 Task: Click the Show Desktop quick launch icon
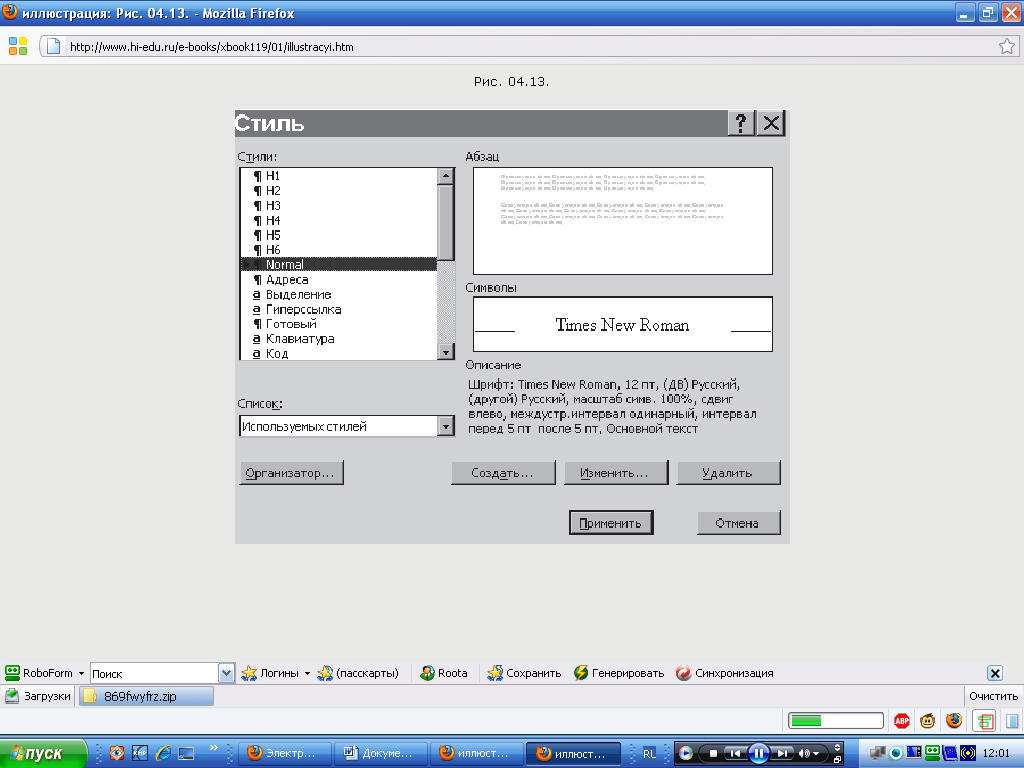click(x=186, y=753)
